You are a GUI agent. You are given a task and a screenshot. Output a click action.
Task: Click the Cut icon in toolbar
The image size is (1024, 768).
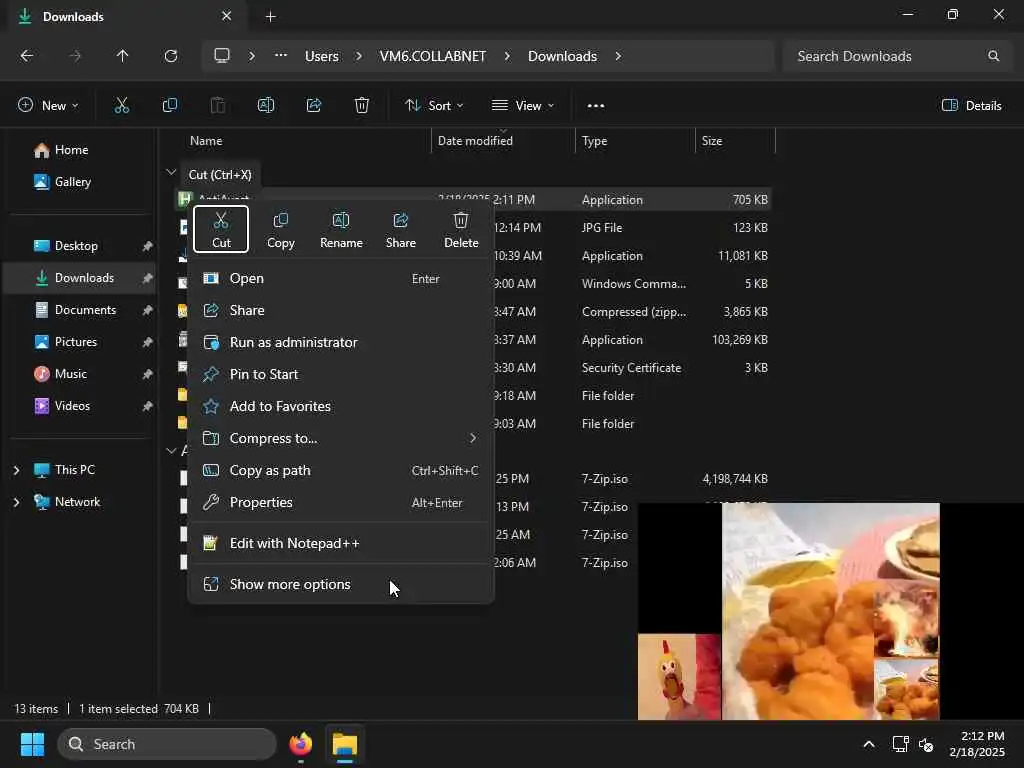(x=121, y=105)
